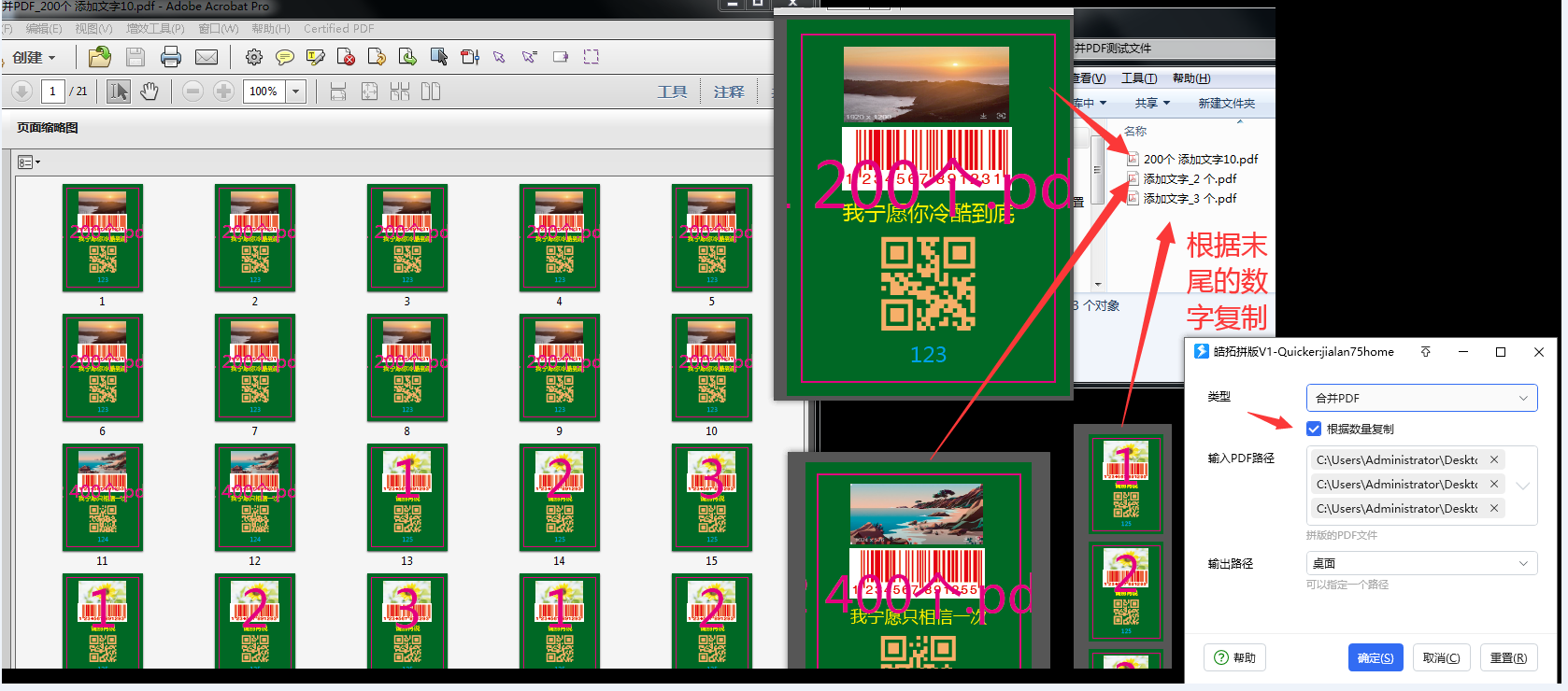The height and width of the screenshot is (691, 1568).
Task: Select file 200个 添加文字10.pdf
Action: 1192,159
